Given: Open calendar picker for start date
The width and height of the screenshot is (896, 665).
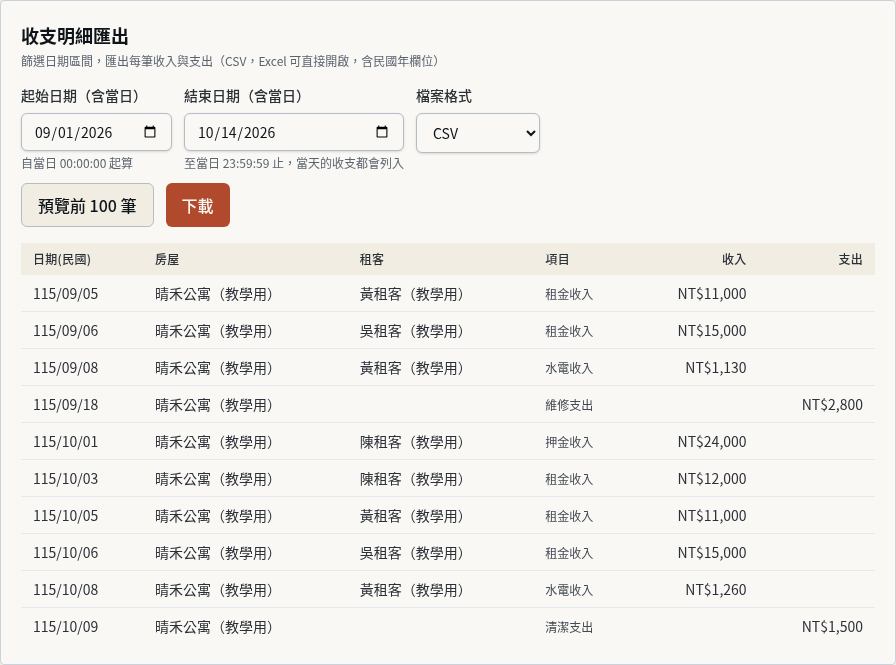Looking at the screenshot, I should [x=150, y=132].
